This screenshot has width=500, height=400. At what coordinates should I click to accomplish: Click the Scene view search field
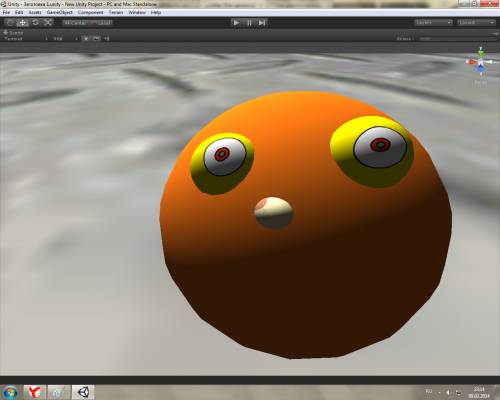(x=457, y=39)
